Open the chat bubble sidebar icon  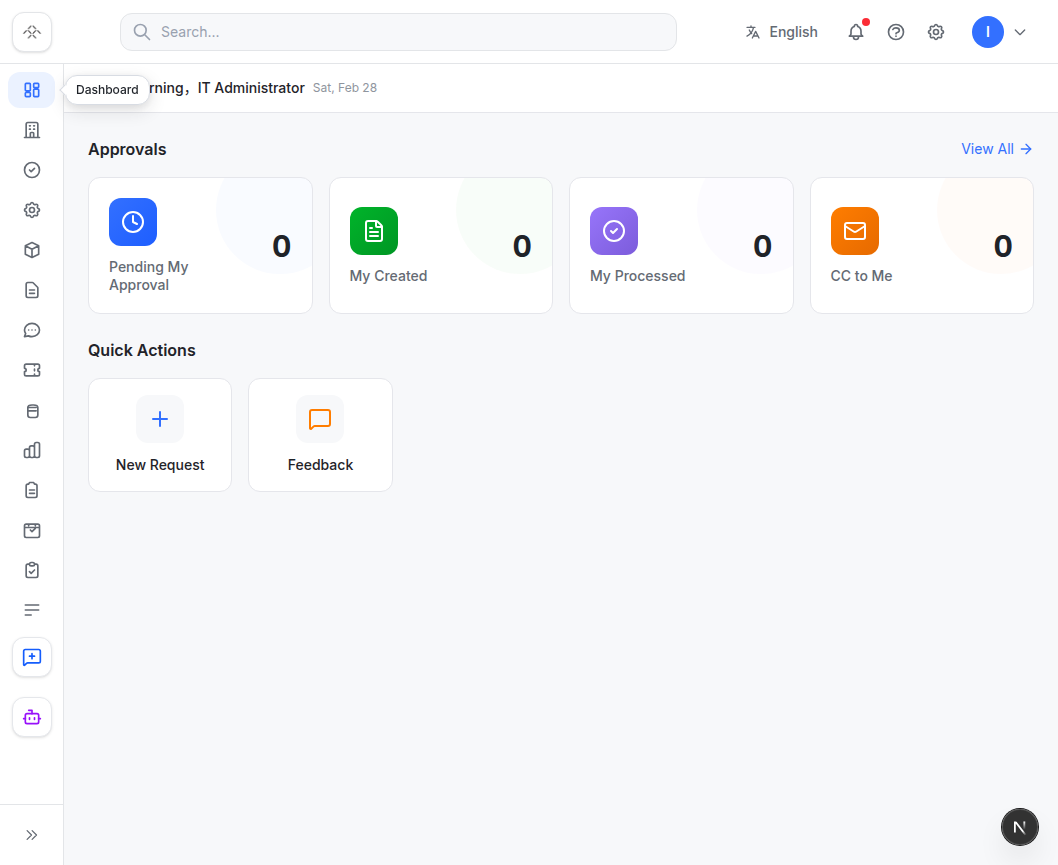click(x=32, y=330)
